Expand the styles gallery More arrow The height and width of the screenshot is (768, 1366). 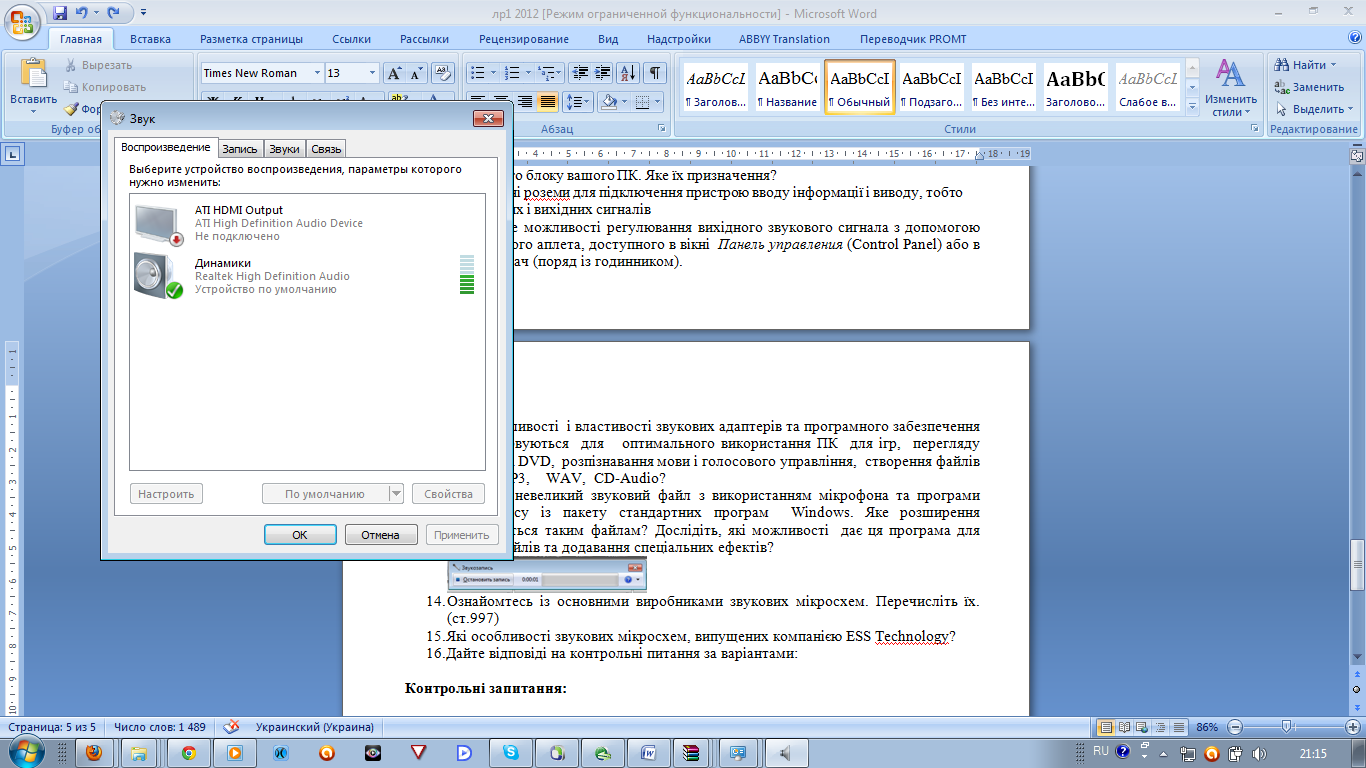coord(1192,107)
